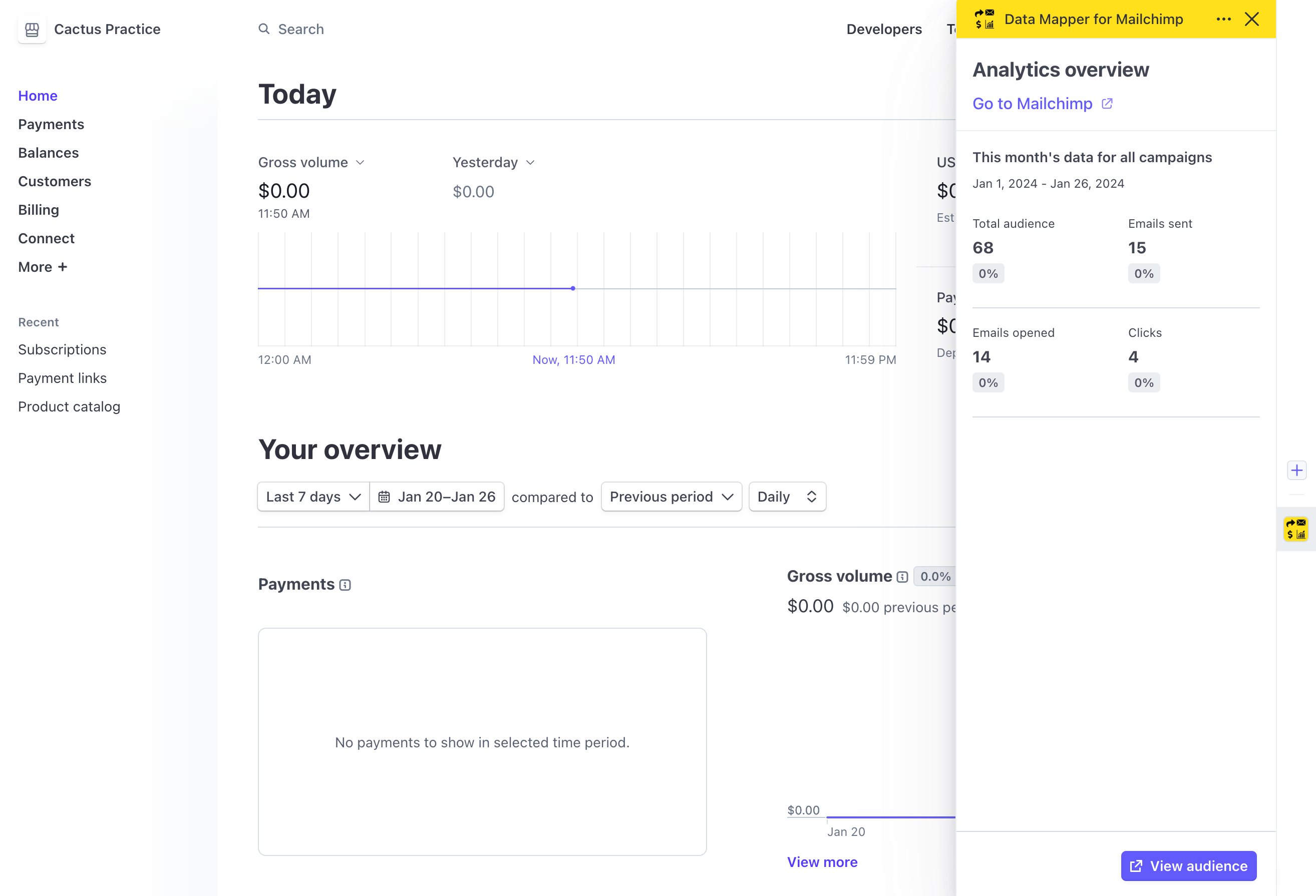Click the Data Mapper app icon in the side rail
This screenshot has height=896, width=1316.
pos(1295,528)
